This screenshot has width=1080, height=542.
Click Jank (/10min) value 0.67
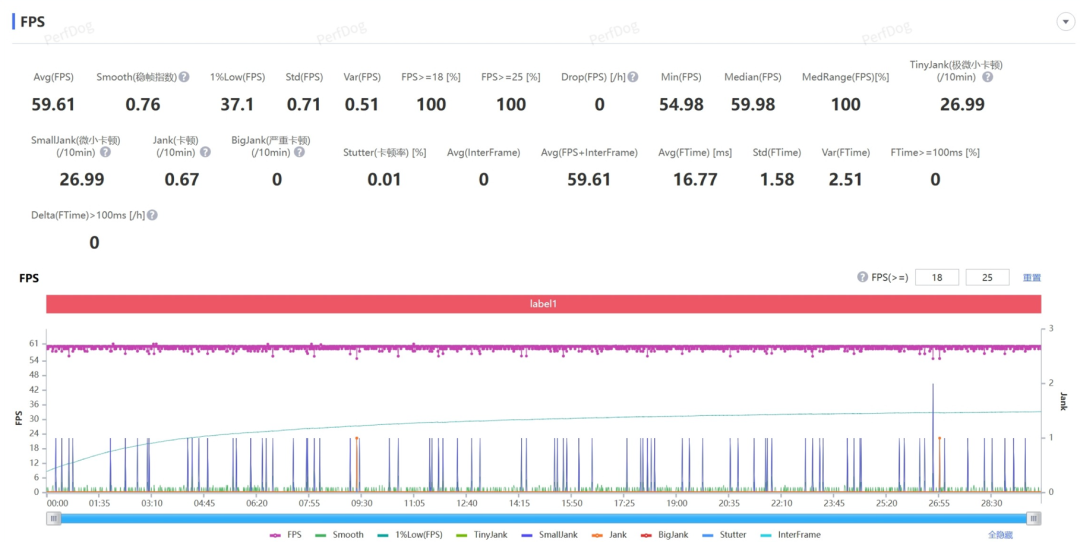182,180
